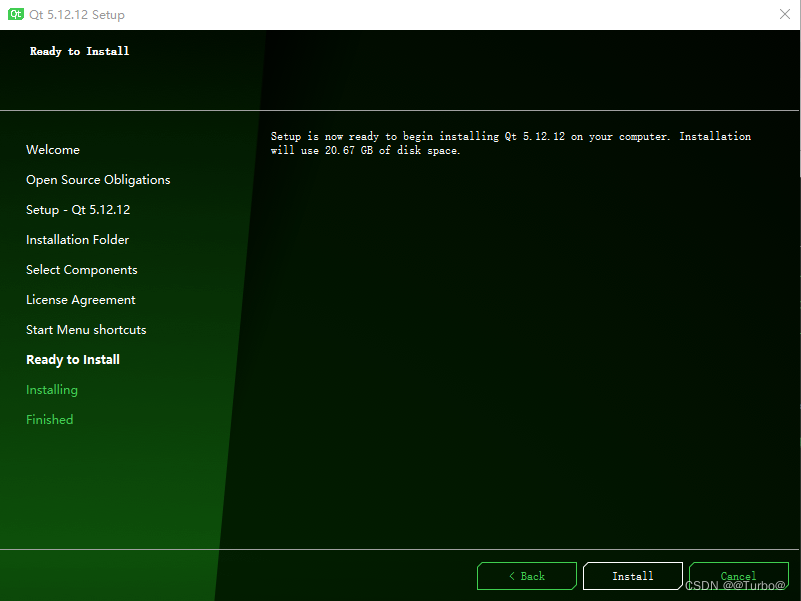The width and height of the screenshot is (801, 601).
Task: Close the Qt 5.12.12 Setup window
Action: (x=785, y=14)
